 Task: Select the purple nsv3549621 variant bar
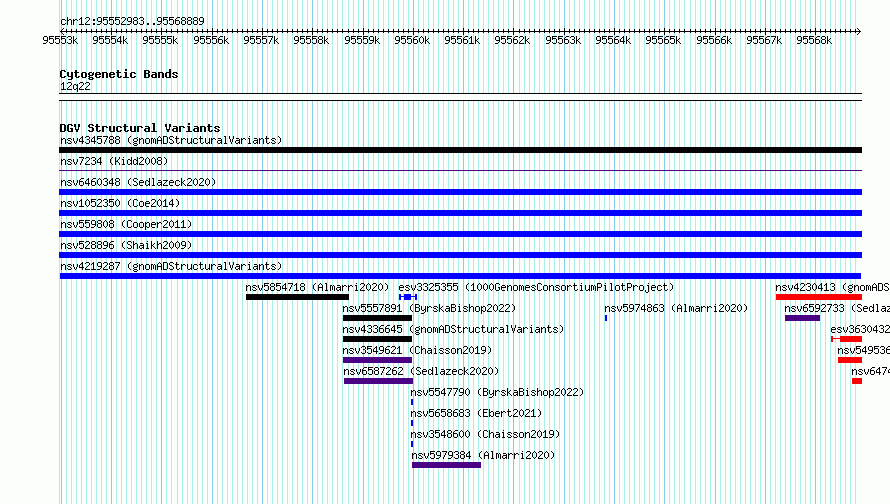tap(377, 360)
